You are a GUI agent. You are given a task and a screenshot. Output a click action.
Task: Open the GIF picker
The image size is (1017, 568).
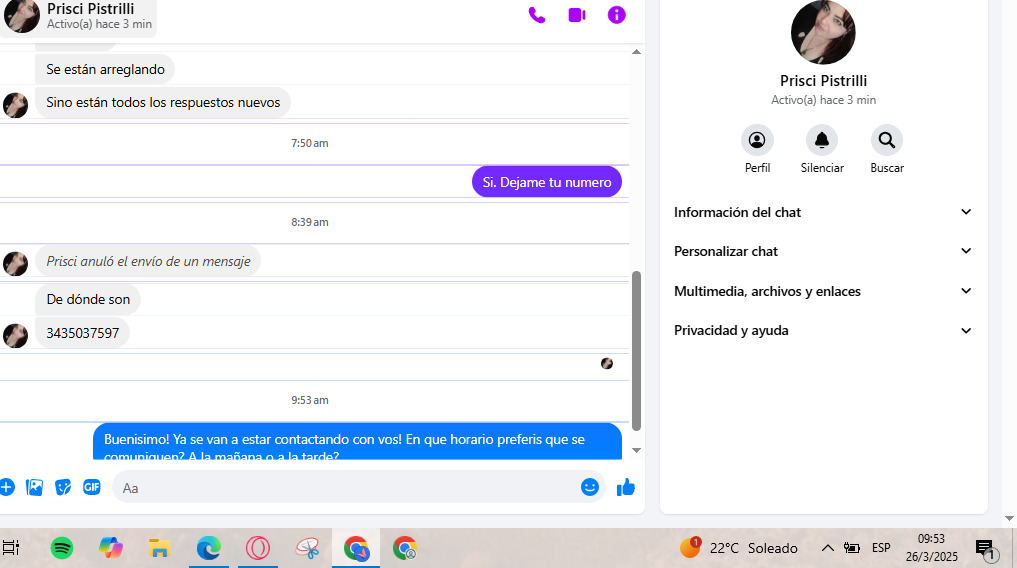click(x=91, y=487)
